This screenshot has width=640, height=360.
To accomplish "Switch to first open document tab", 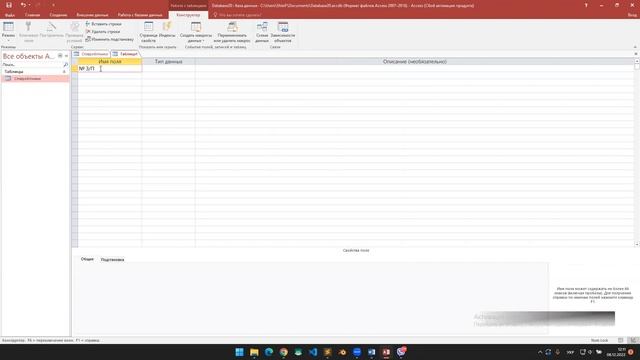I will [91, 54].
